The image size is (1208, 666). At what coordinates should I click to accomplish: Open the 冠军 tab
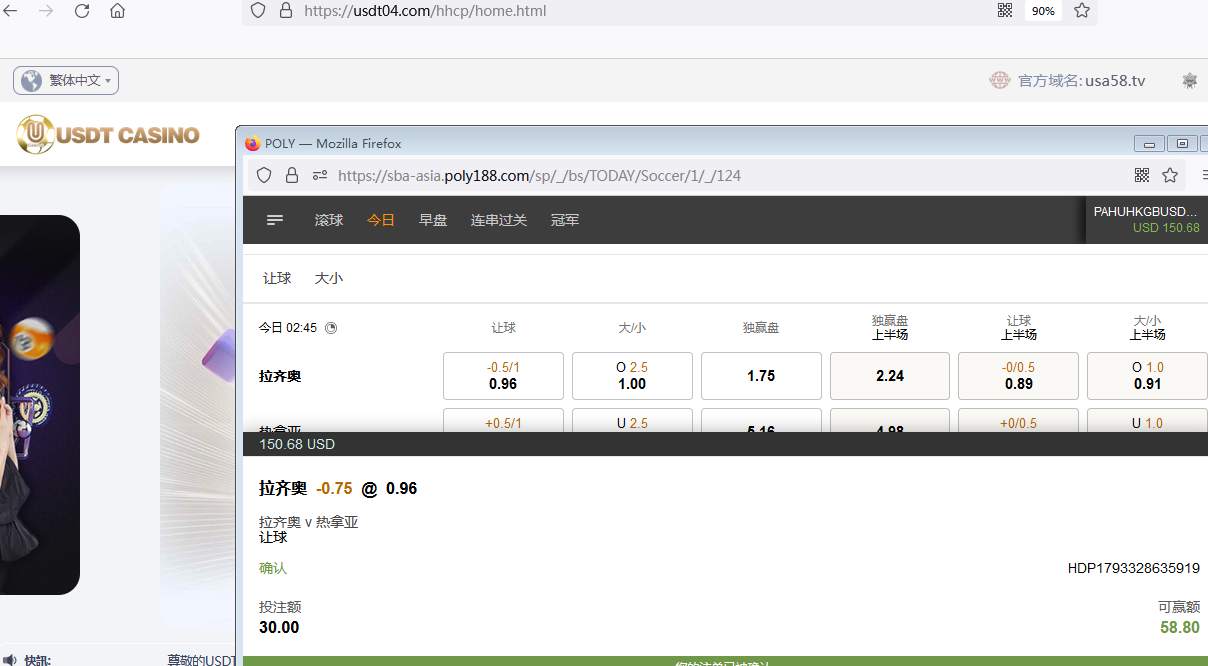[565, 220]
